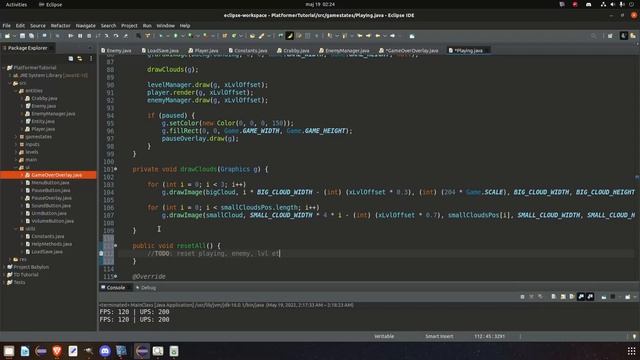Click the Terminate debug toolbar icon
This screenshot has height=360, width=640.
coord(89,36)
